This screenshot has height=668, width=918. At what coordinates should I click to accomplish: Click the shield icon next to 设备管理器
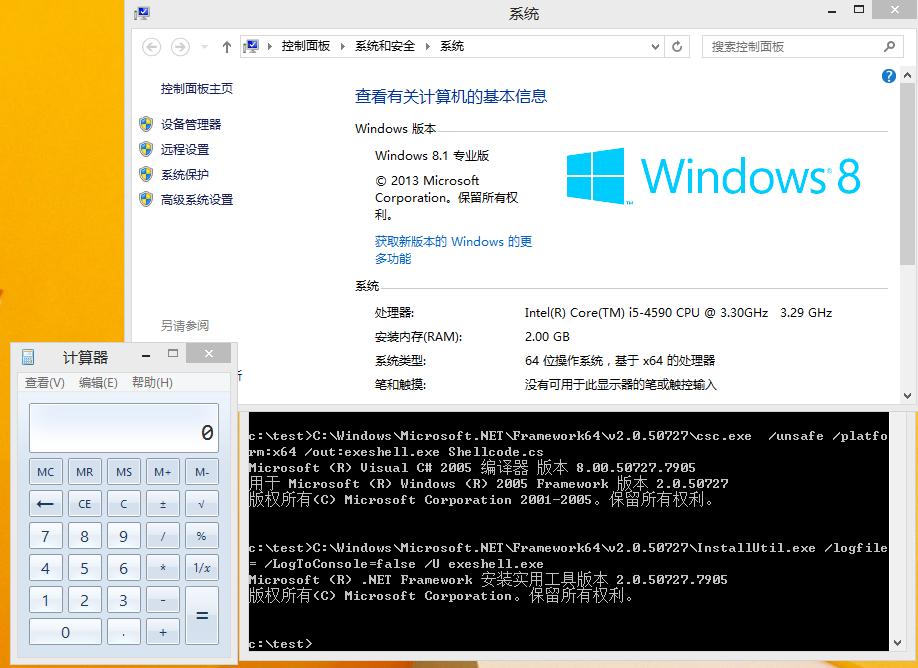pyautogui.click(x=146, y=124)
